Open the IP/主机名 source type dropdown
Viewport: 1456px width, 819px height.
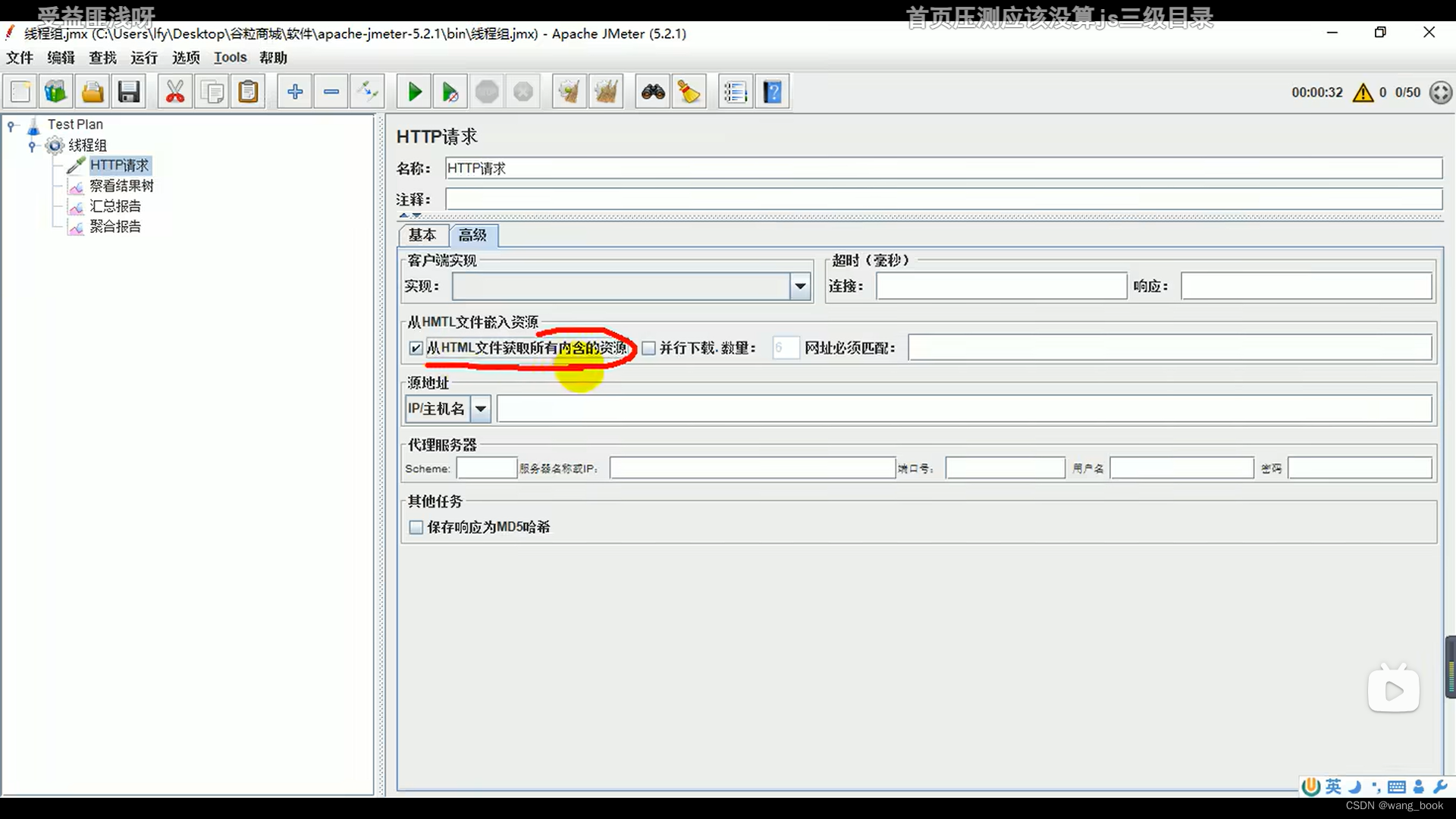pos(481,409)
